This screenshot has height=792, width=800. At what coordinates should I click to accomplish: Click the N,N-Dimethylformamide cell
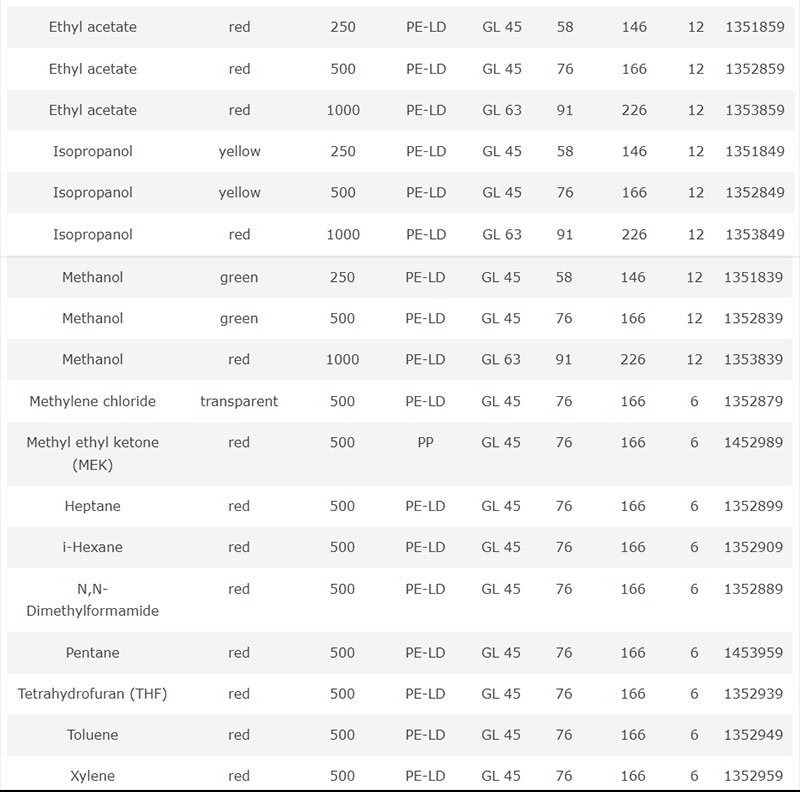click(x=92, y=600)
